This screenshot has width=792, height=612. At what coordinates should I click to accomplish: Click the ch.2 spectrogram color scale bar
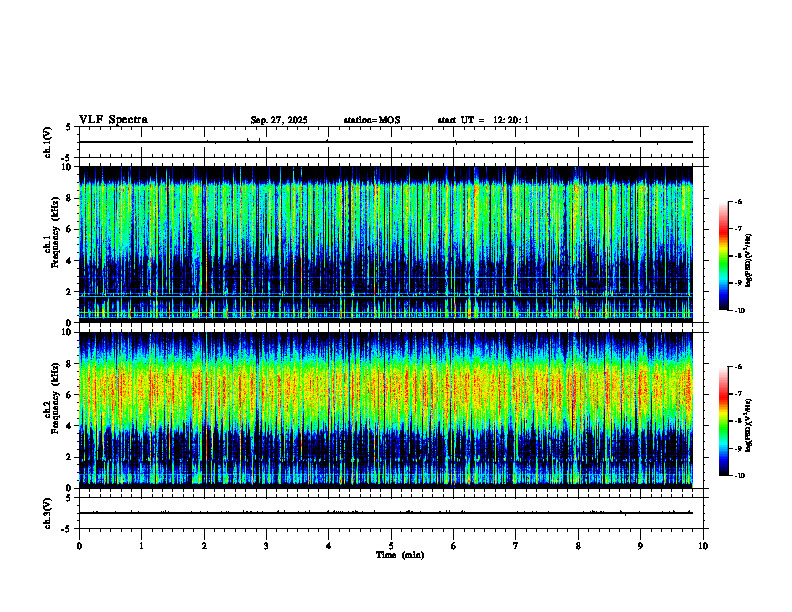[723, 421]
